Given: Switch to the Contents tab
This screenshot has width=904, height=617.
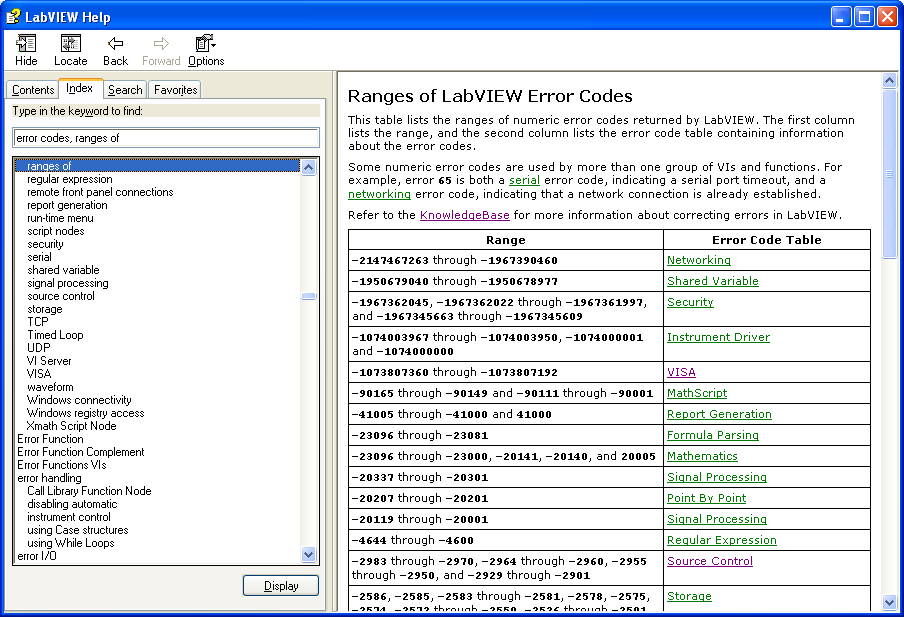Looking at the screenshot, I should point(33,90).
